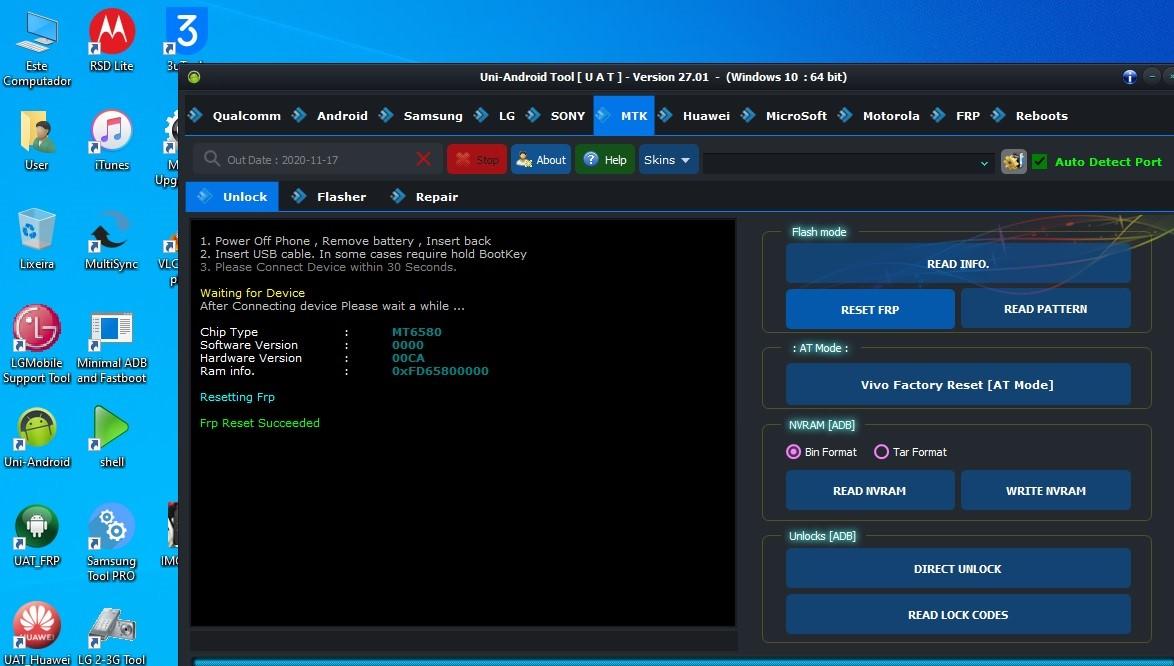Image resolution: width=1174 pixels, height=666 pixels.
Task: Click the RESET FRP button
Action: coord(870,309)
